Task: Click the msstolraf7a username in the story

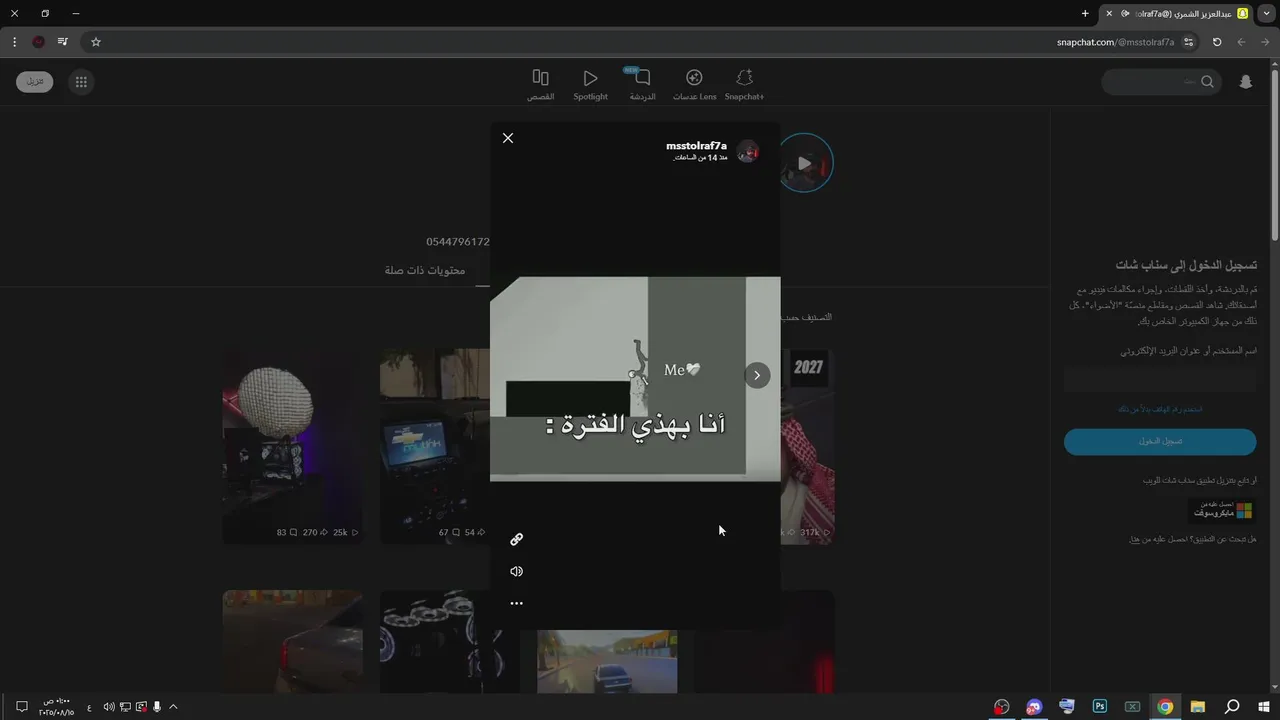Action: (696, 146)
